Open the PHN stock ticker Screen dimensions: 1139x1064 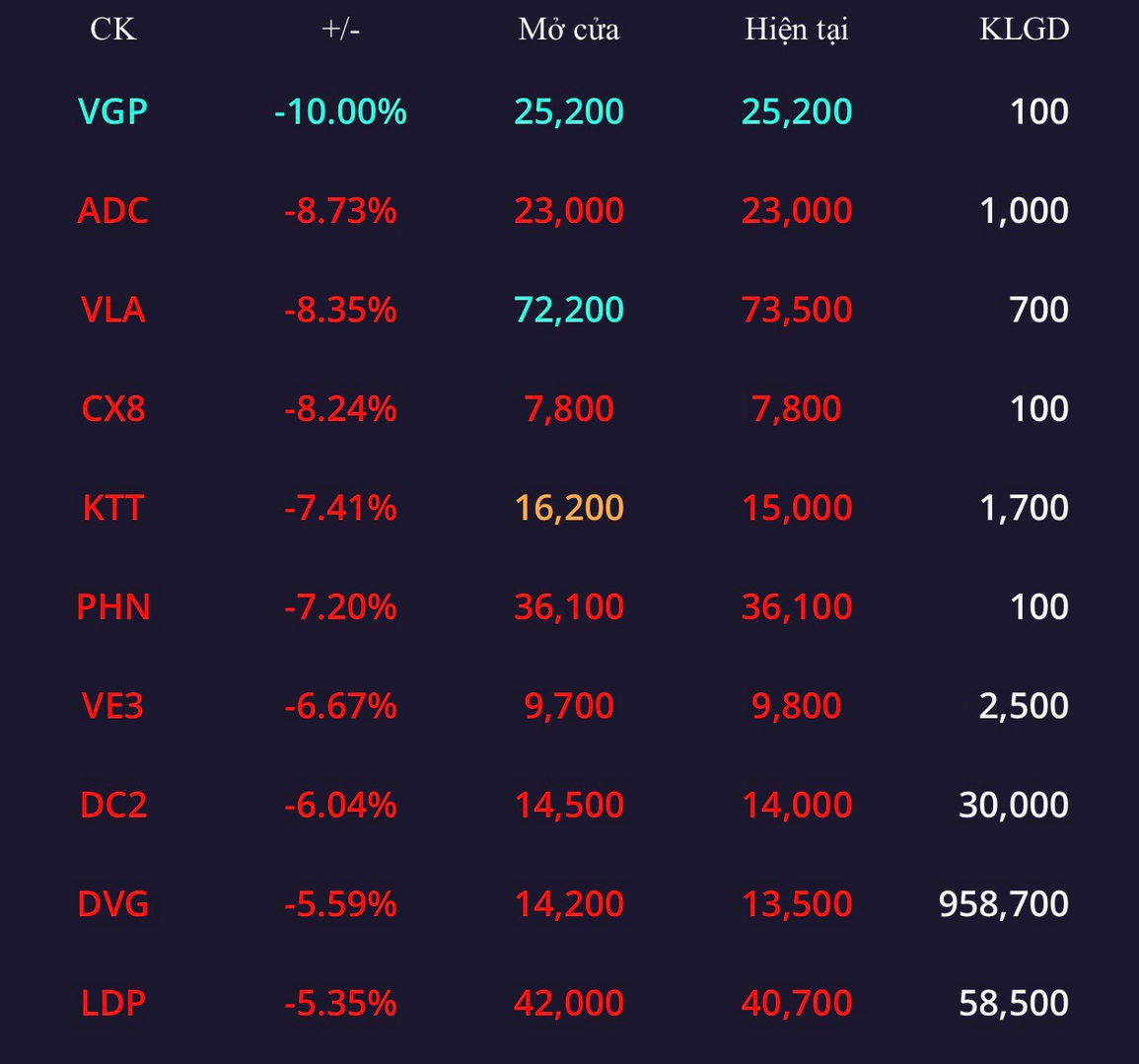tap(112, 606)
